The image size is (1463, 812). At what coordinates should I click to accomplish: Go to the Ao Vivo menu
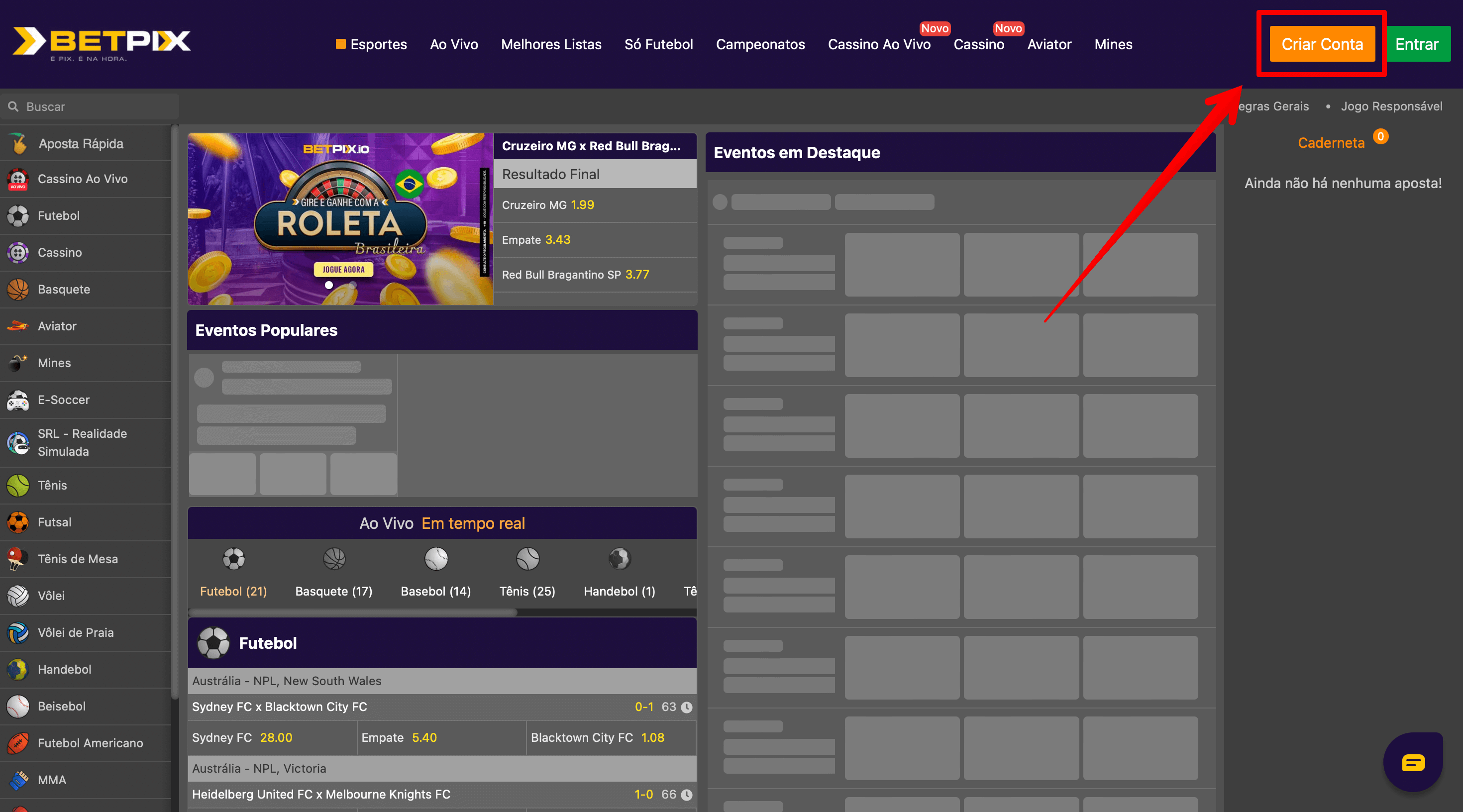(454, 44)
